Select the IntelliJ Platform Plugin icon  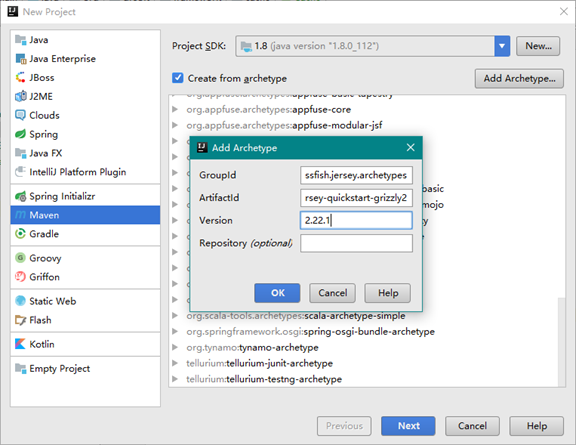(x=21, y=172)
